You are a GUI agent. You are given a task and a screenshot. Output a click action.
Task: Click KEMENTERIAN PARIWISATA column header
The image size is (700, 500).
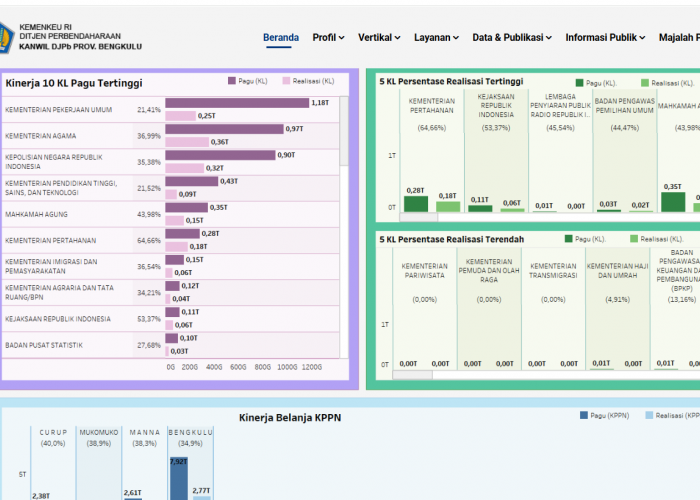(425, 271)
